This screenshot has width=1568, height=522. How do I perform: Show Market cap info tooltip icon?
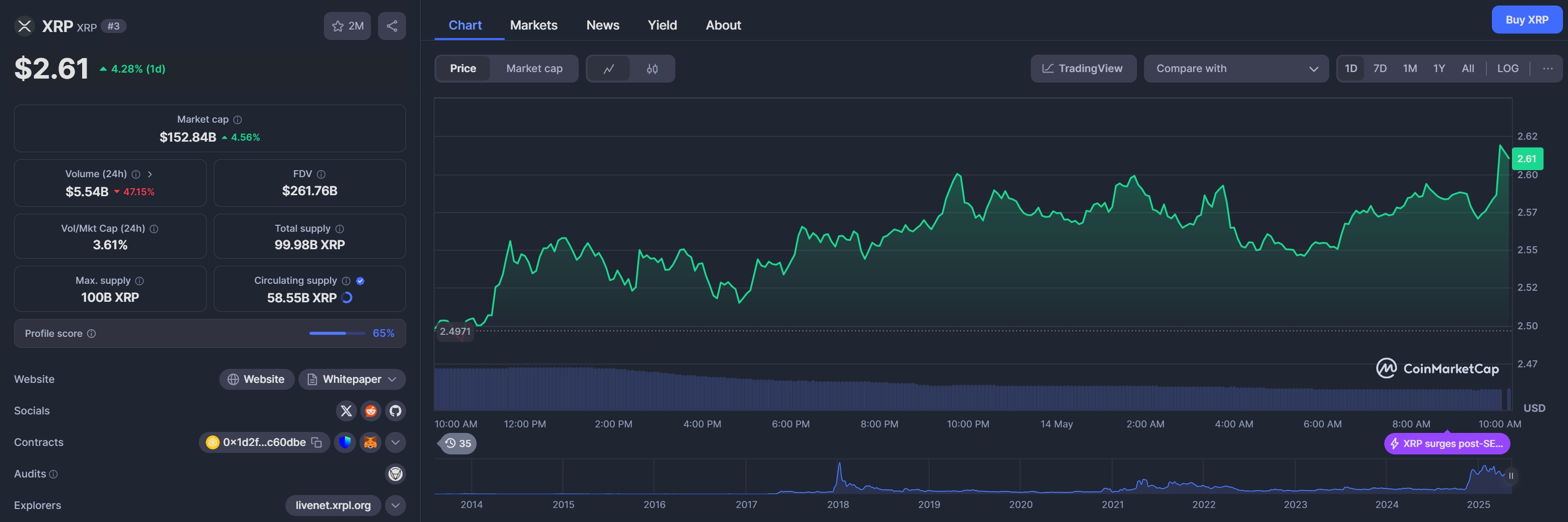point(238,120)
